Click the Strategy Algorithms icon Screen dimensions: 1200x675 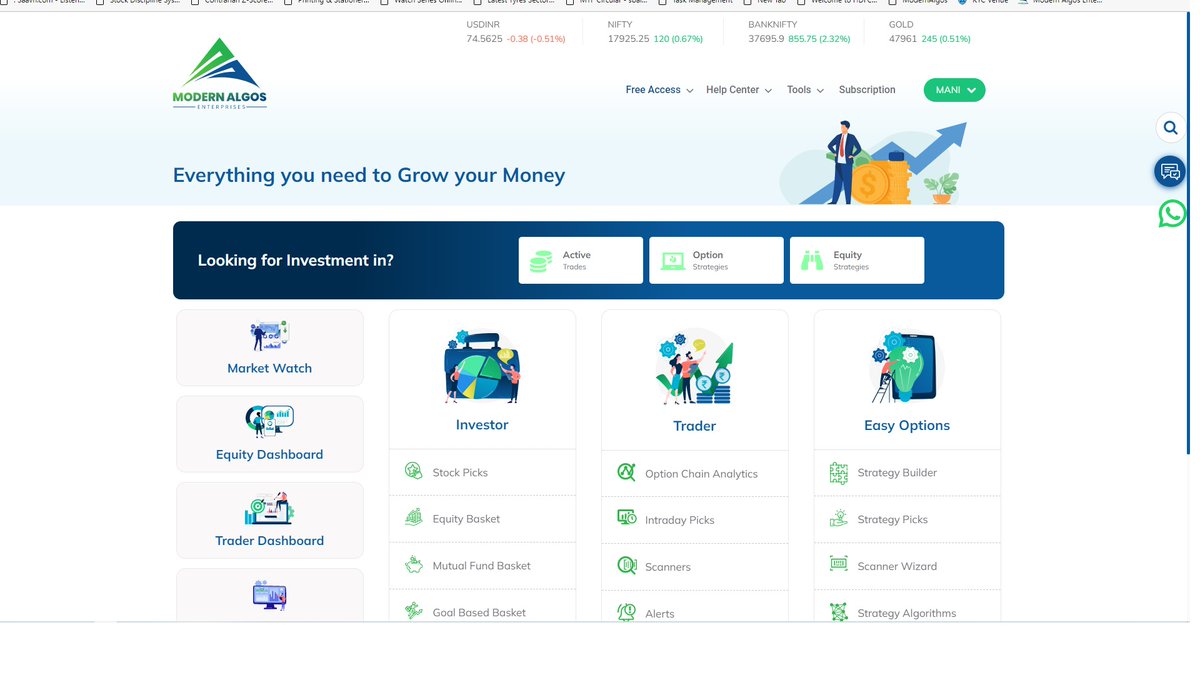coord(838,611)
